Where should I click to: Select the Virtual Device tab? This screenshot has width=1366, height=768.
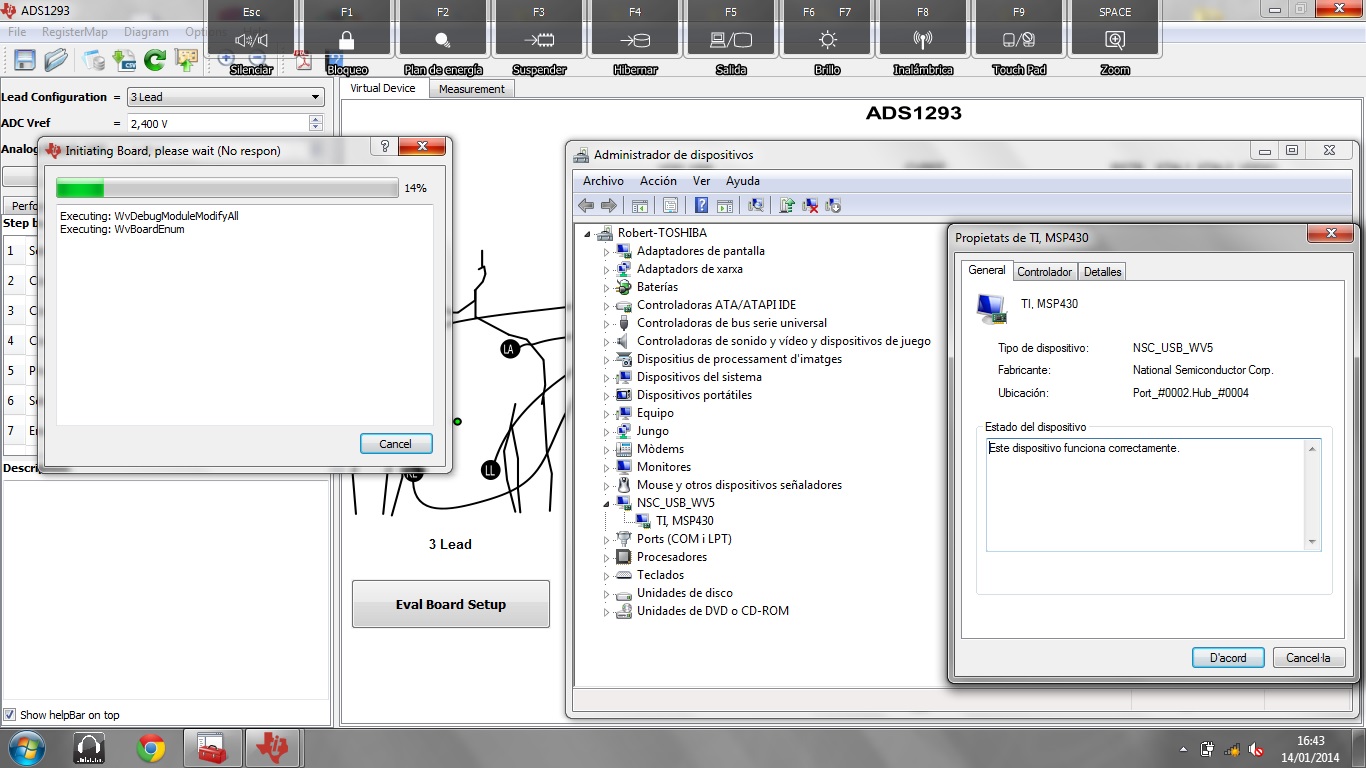(383, 88)
